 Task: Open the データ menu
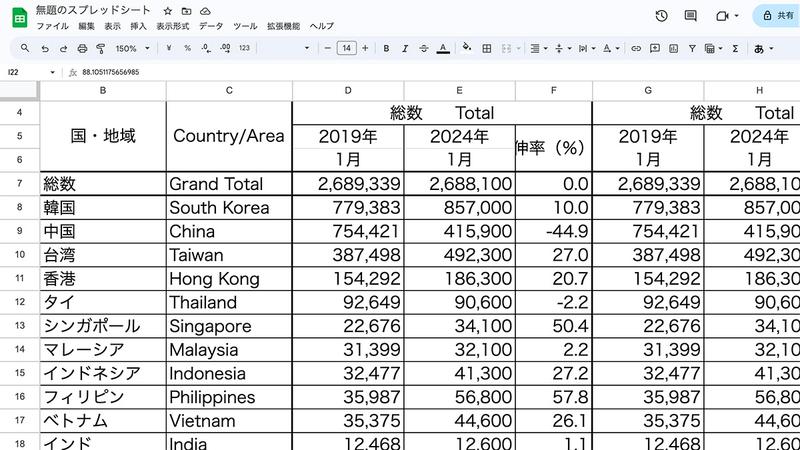pos(211,26)
